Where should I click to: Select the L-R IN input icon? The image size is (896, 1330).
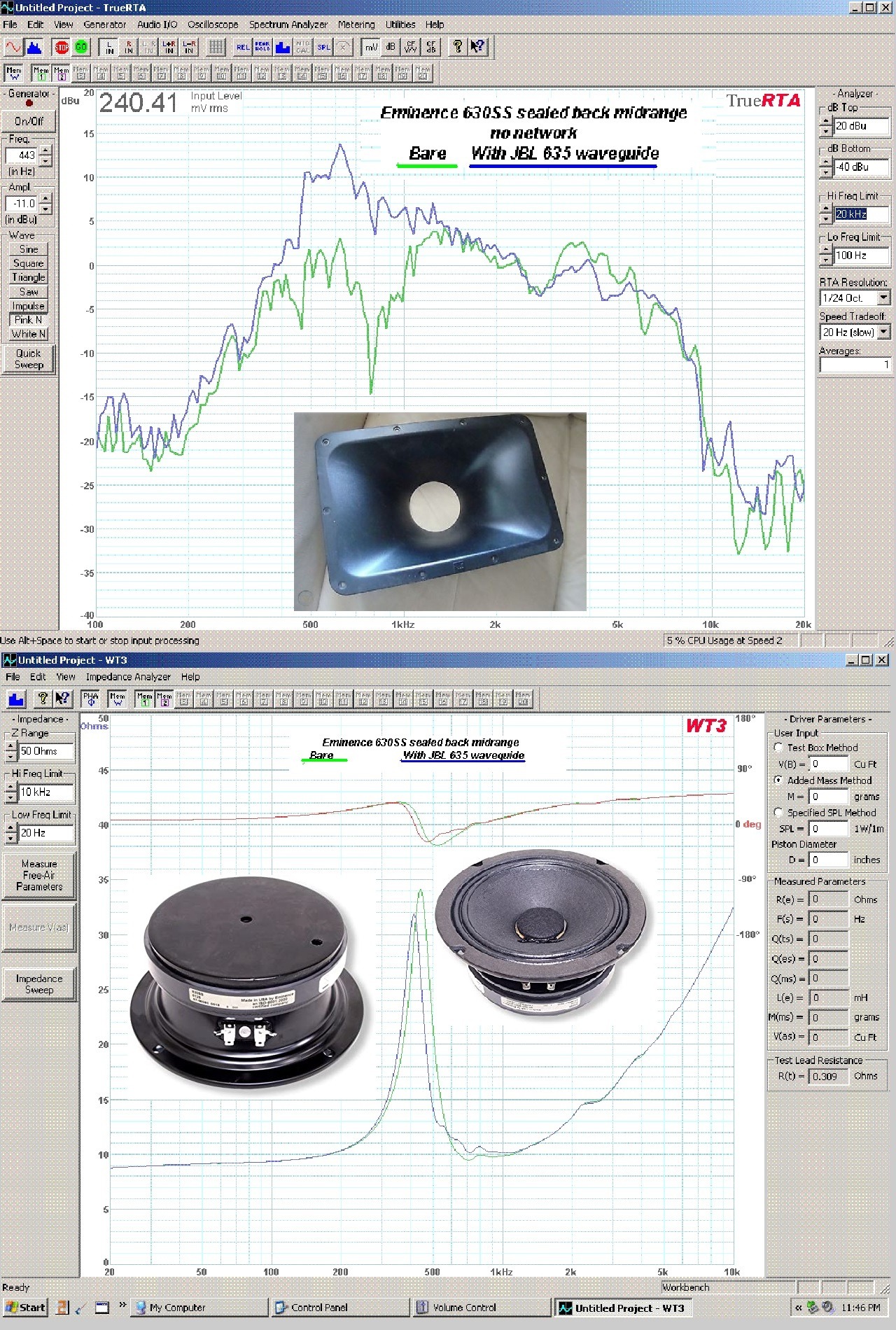[188, 47]
